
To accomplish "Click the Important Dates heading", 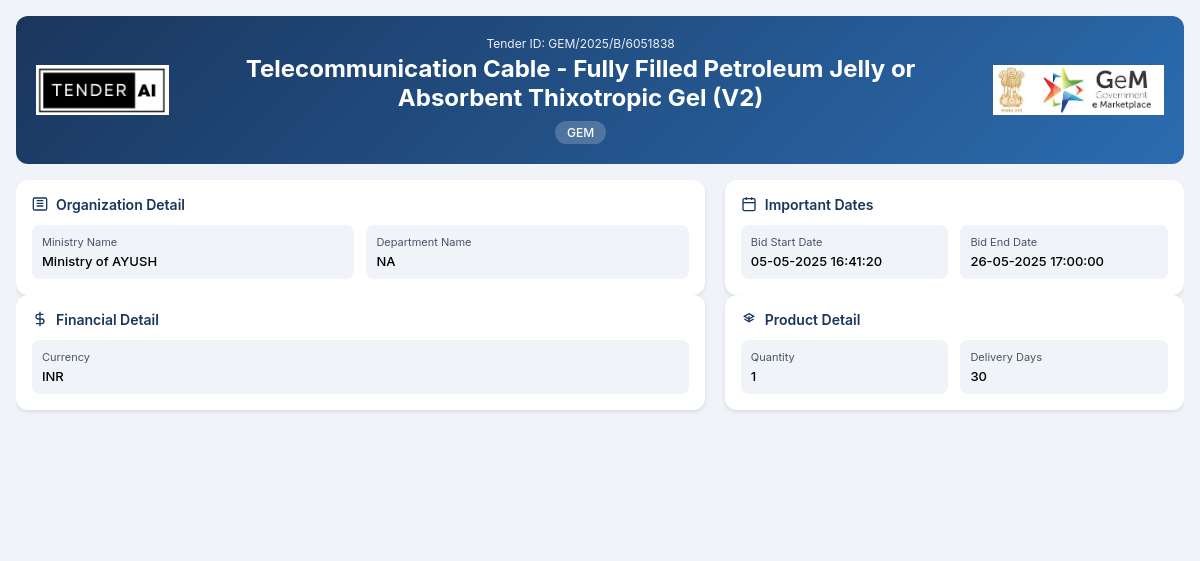I will pyautogui.click(x=819, y=205).
